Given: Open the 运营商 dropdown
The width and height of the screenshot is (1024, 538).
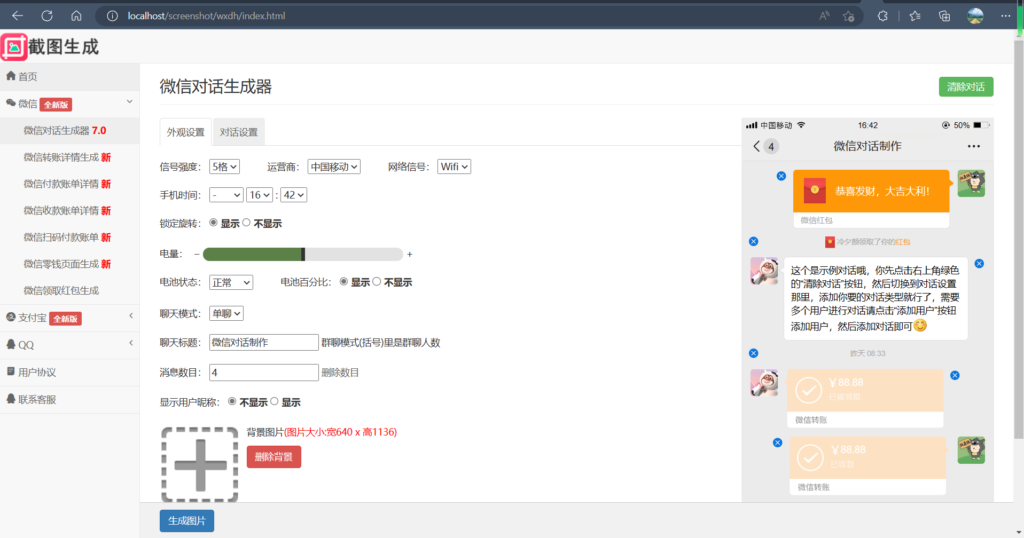Looking at the screenshot, I should [x=334, y=166].
